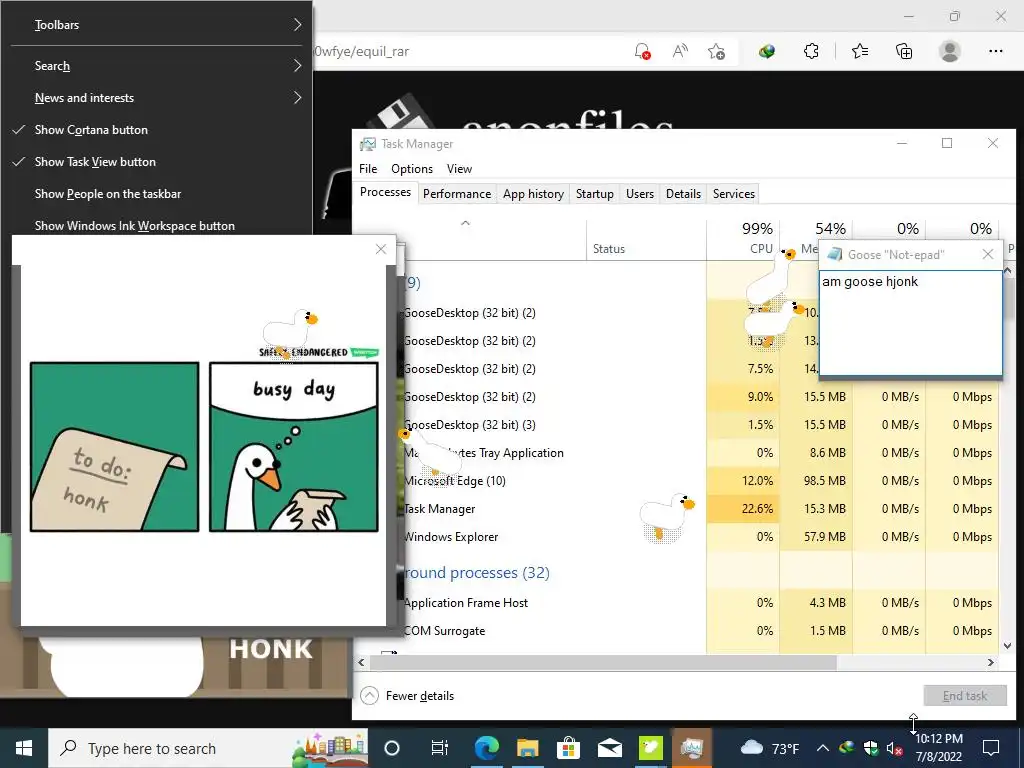The width and height of the screenshot is (1024, 768).
Task: Click the Edge address bar URL text
Action: pyautogui.click(x=361, y=51)
